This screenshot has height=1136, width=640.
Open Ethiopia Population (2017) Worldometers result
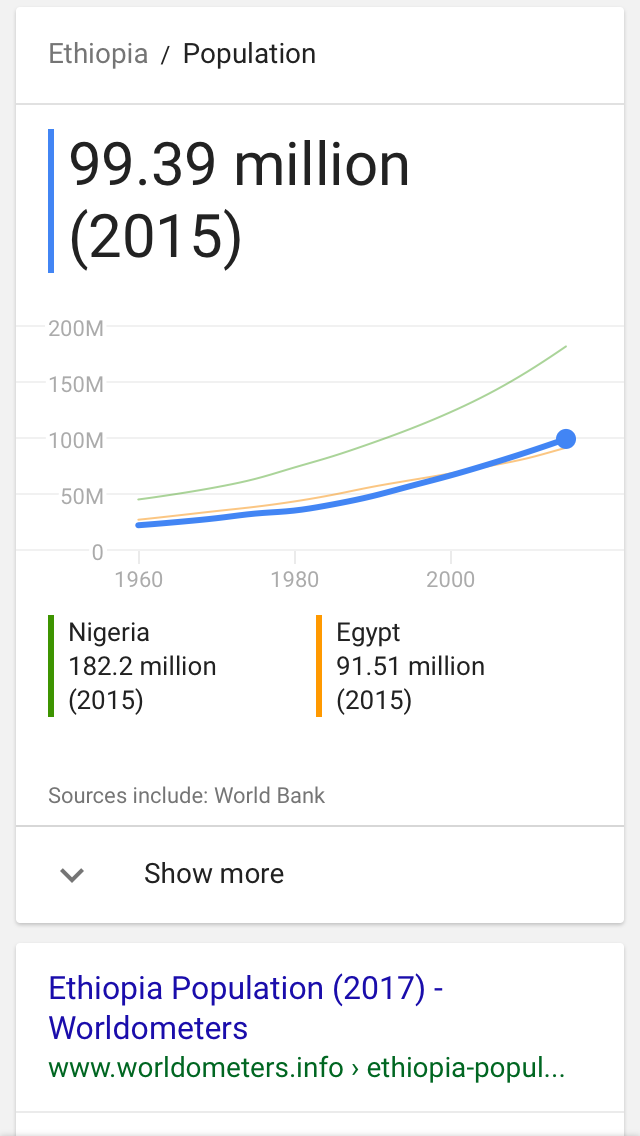click(245, 1008)
